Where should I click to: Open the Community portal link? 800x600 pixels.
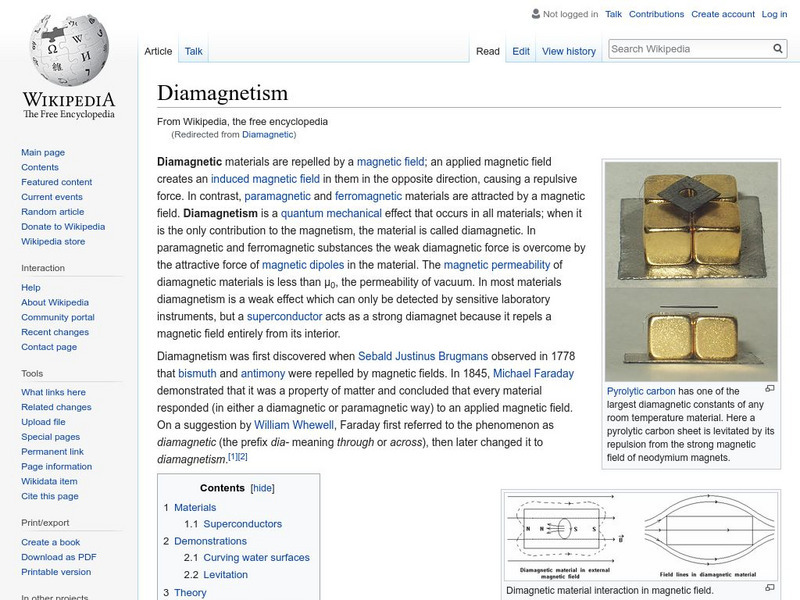[x=58, y=317]
